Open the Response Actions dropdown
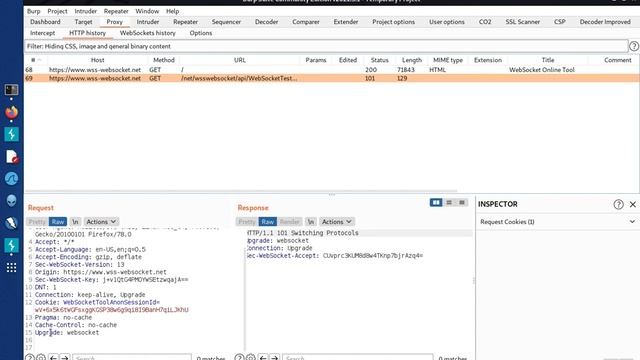This screenshot has height=360, width=640. (x=337, y=222)
